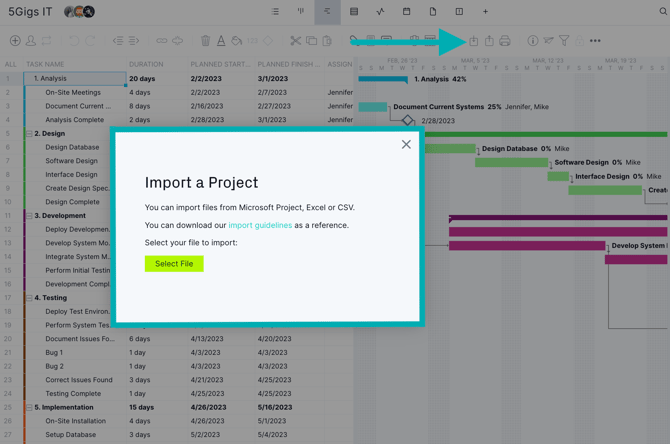The image size is (670, 444).
Task: Change the text color (A icon)
Action: pos(221,41)
